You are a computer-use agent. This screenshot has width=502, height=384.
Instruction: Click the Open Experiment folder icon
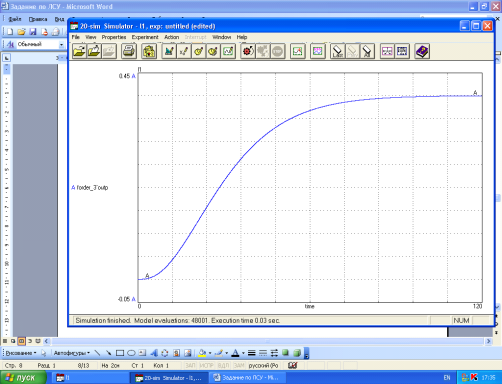coord(79,51)
